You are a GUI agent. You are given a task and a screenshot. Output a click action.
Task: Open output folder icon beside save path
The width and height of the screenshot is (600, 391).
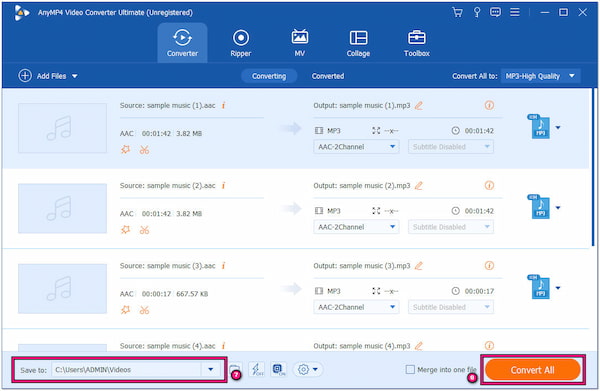235,369
